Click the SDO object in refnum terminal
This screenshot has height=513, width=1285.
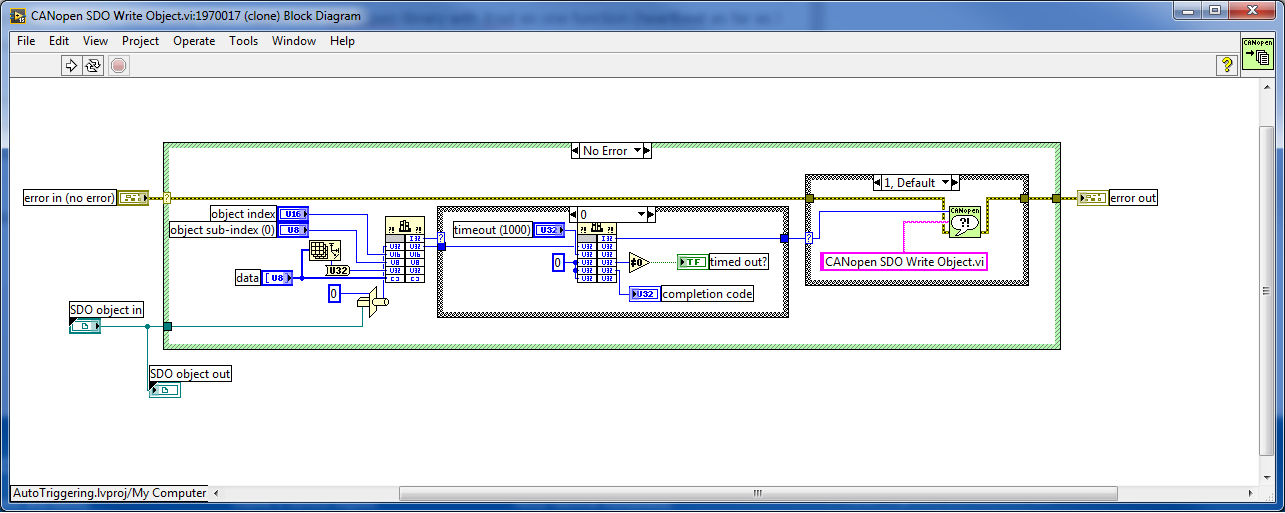click(85, 326)
